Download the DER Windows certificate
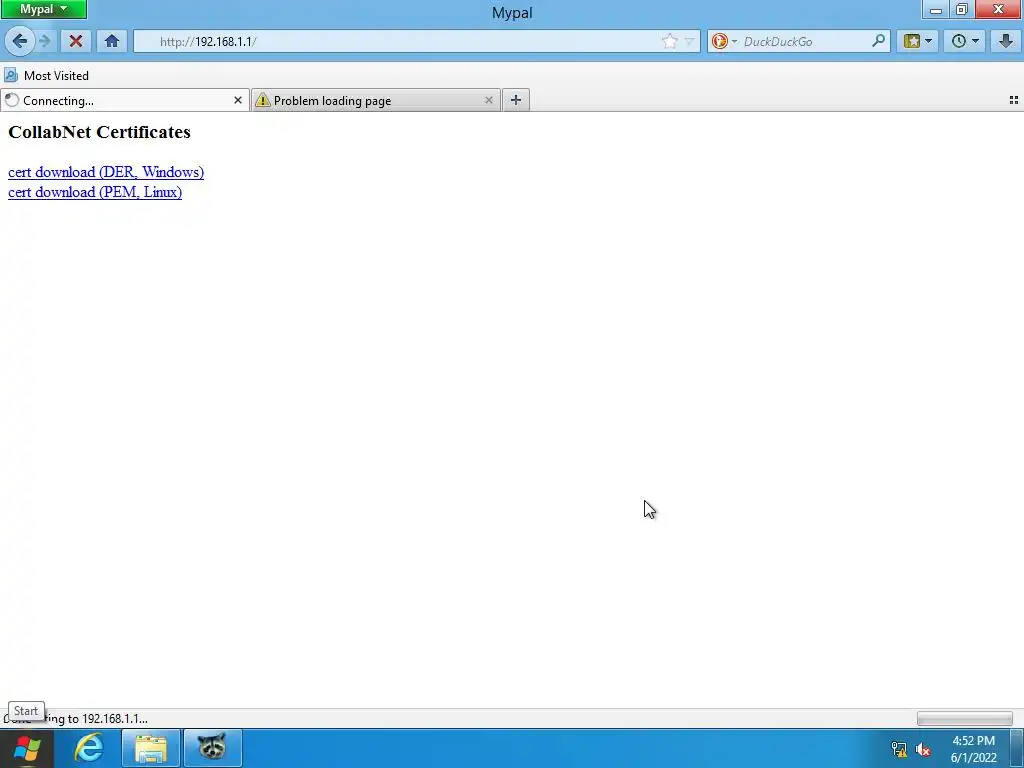The width and height of the screenshot is (1024, 768). (x=106, y=172)
